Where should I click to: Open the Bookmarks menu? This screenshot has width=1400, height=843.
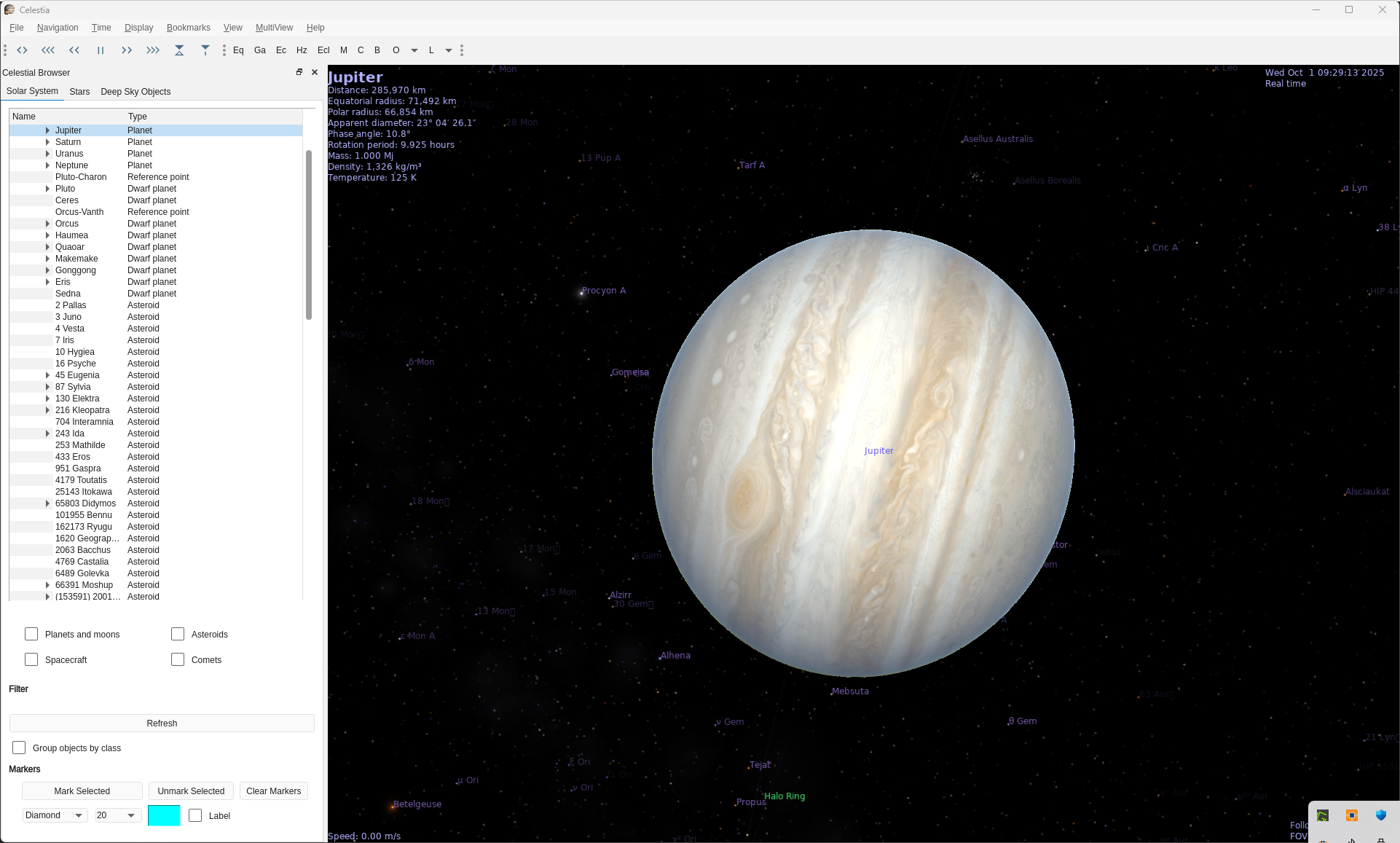(188, 28)
